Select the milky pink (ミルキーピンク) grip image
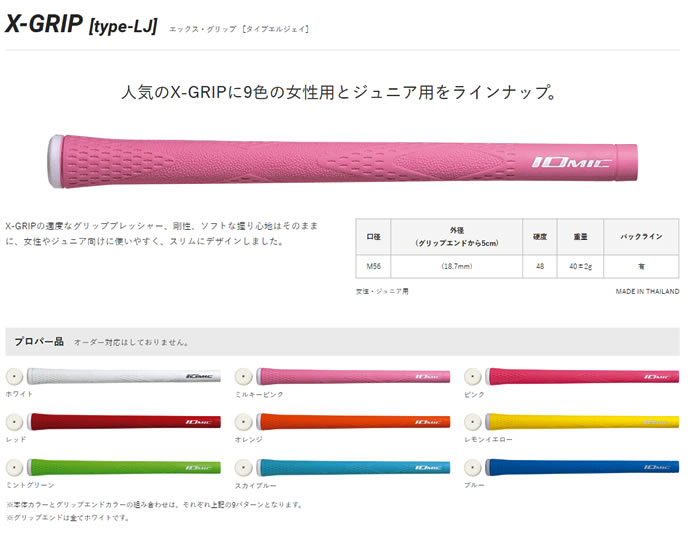 [x=353, y=376]
